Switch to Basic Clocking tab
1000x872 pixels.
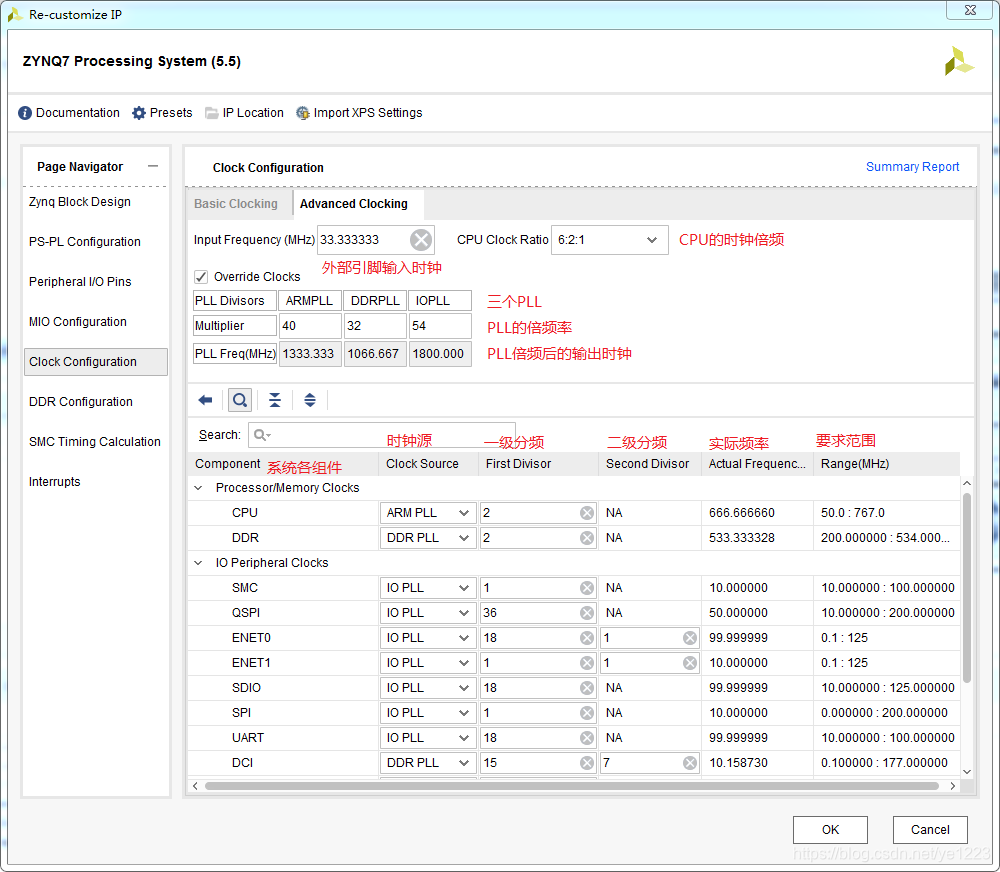click(236, 203)
